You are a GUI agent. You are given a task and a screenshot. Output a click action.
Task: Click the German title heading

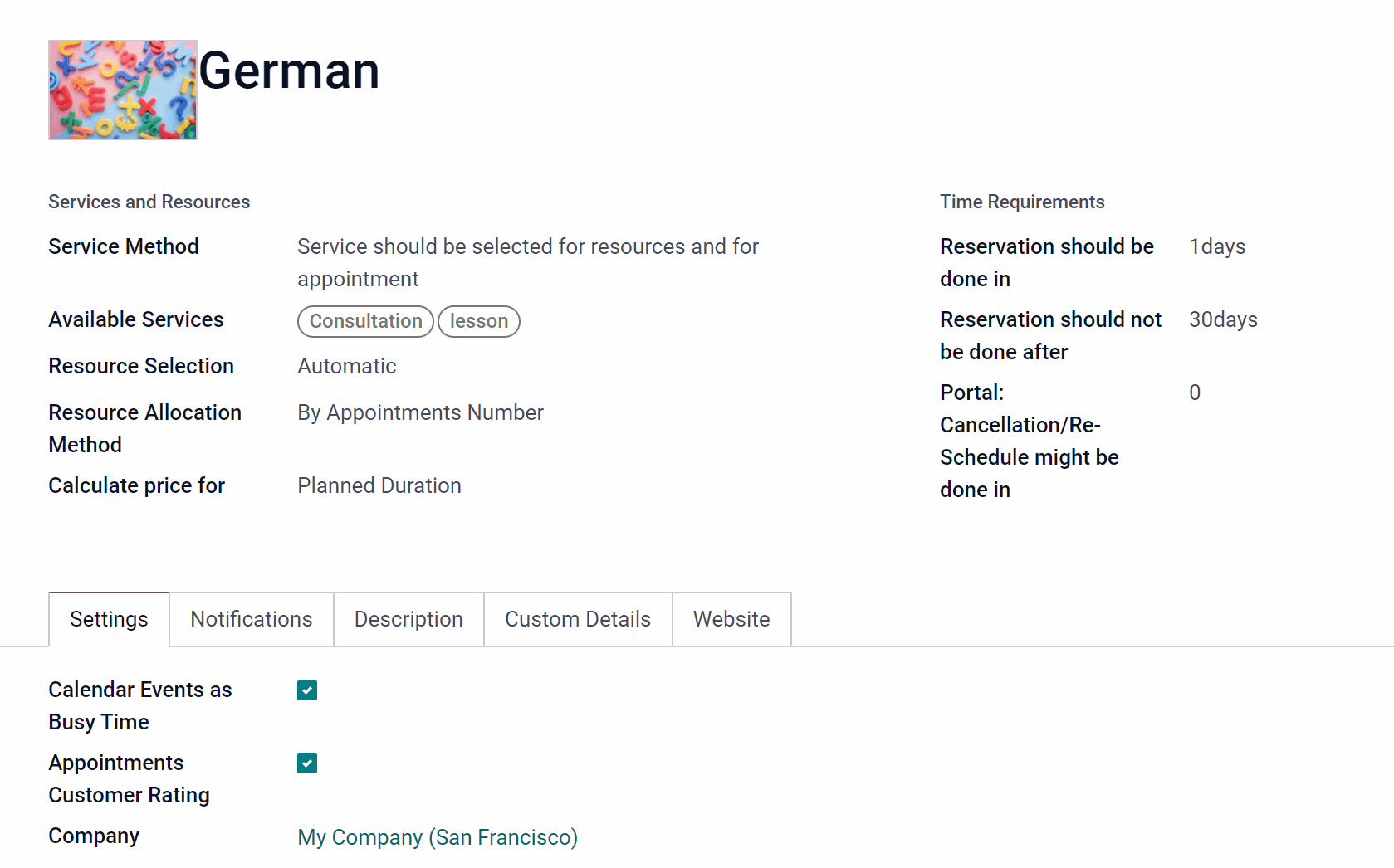click(289, 71)
